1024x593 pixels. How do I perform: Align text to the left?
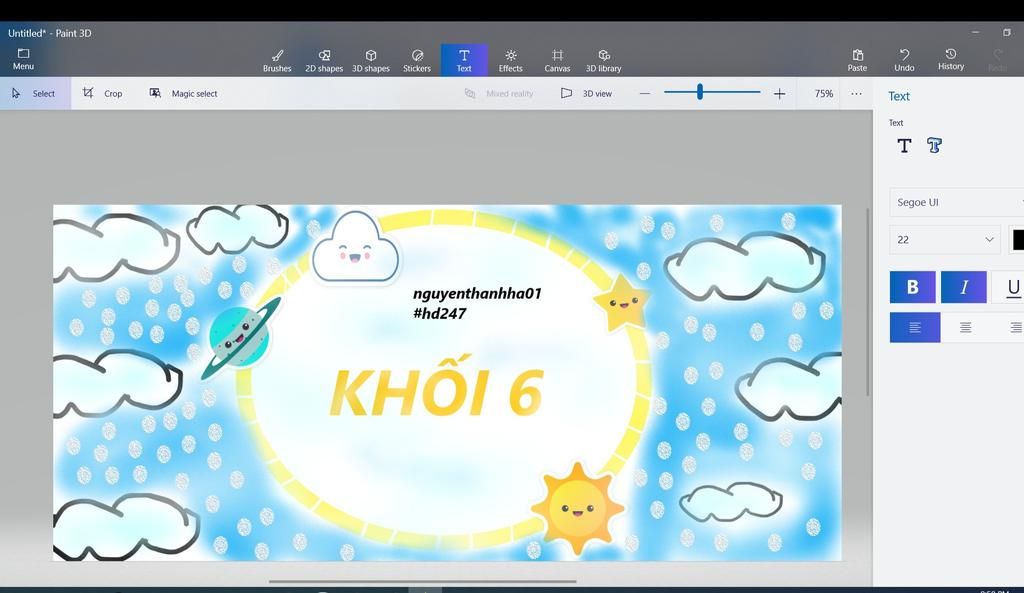pos(915,327)
